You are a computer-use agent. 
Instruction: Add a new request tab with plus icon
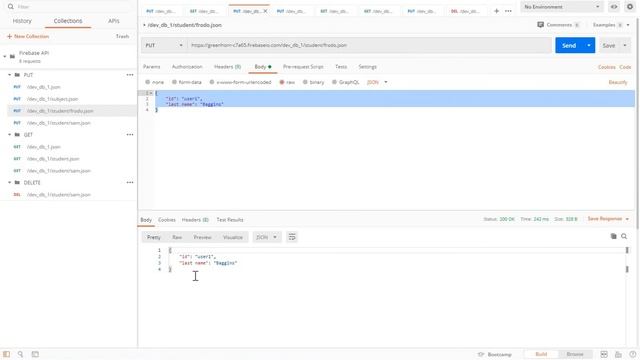pos(496,11)
